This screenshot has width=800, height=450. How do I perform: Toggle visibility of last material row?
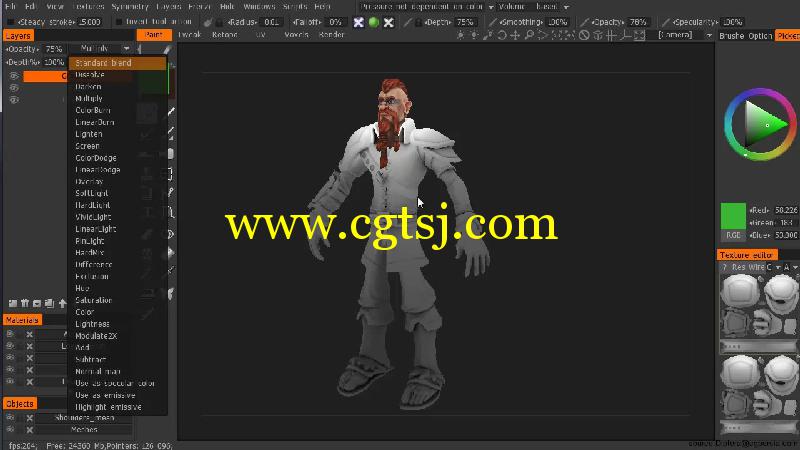(x=10, y=381)
